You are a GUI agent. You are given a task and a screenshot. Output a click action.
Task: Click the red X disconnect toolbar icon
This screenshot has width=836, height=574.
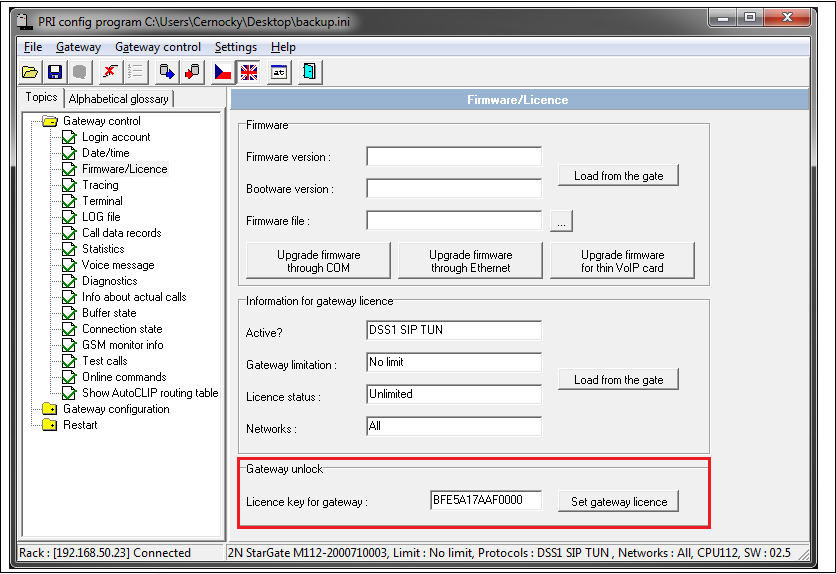pyautogui.click(x=110, y=72)
